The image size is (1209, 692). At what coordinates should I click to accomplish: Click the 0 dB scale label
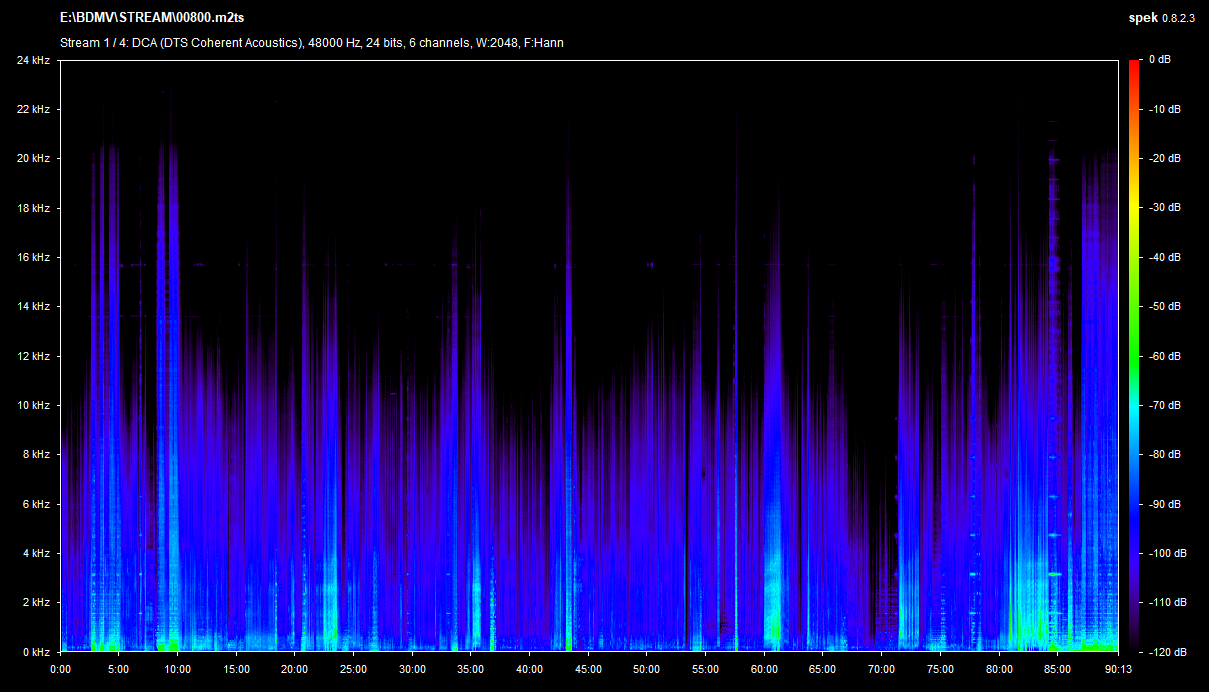[1160, 60]
